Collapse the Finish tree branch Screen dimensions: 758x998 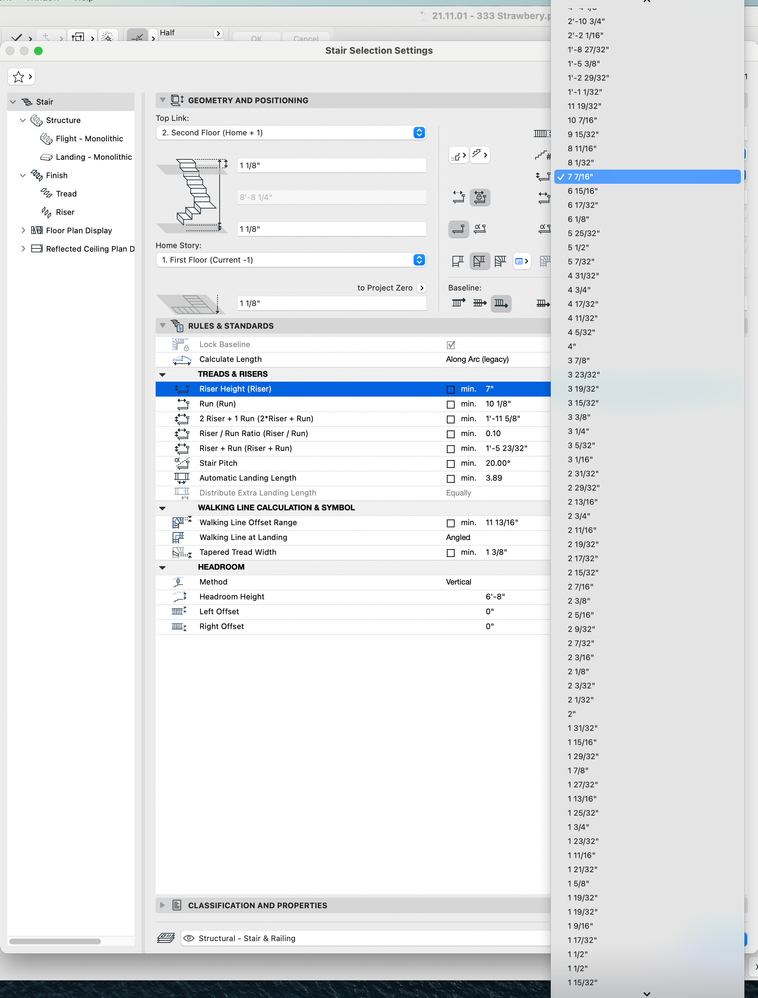point(23,175)
